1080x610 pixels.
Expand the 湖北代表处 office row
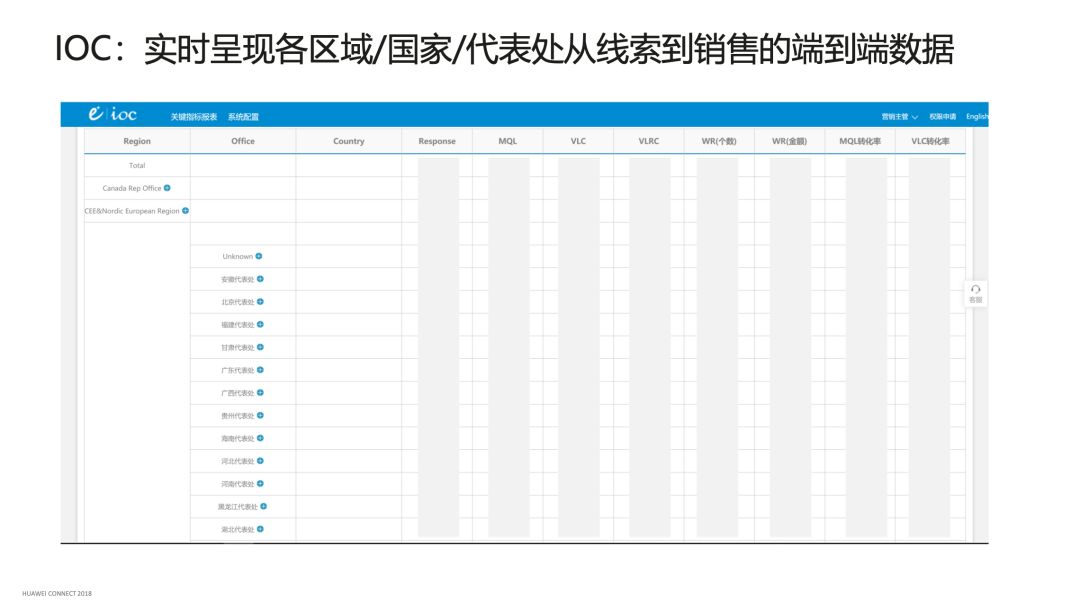click(x=260, y=529)
